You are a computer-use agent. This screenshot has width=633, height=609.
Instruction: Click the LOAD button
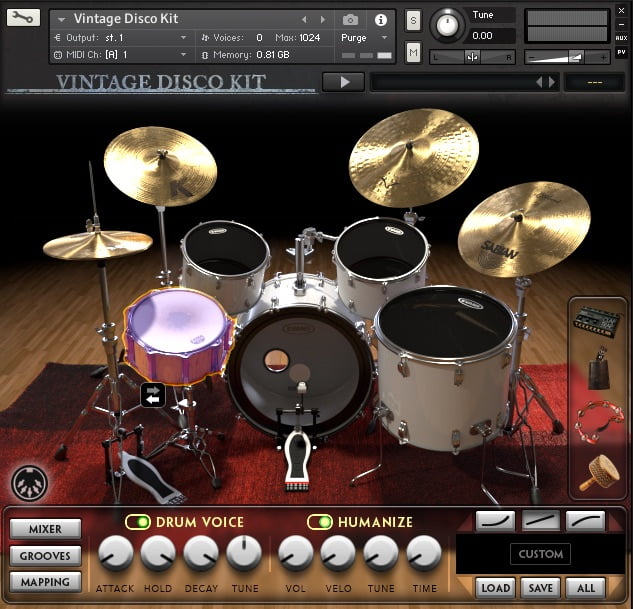[x=495, y=588]
